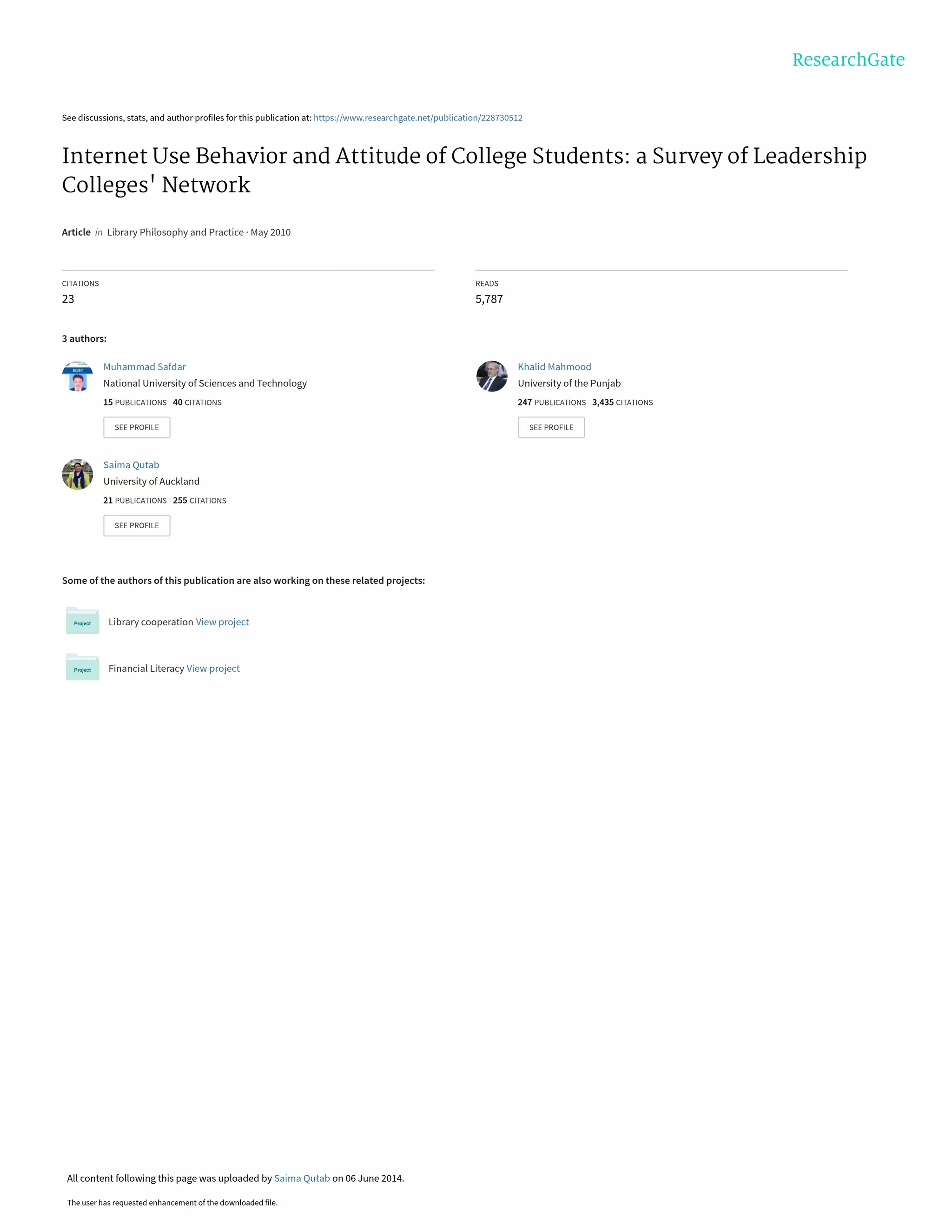Open Saima Qutab's author name link
The height and width of the screenshot is (1232, 952).
(x=131, y=465)
